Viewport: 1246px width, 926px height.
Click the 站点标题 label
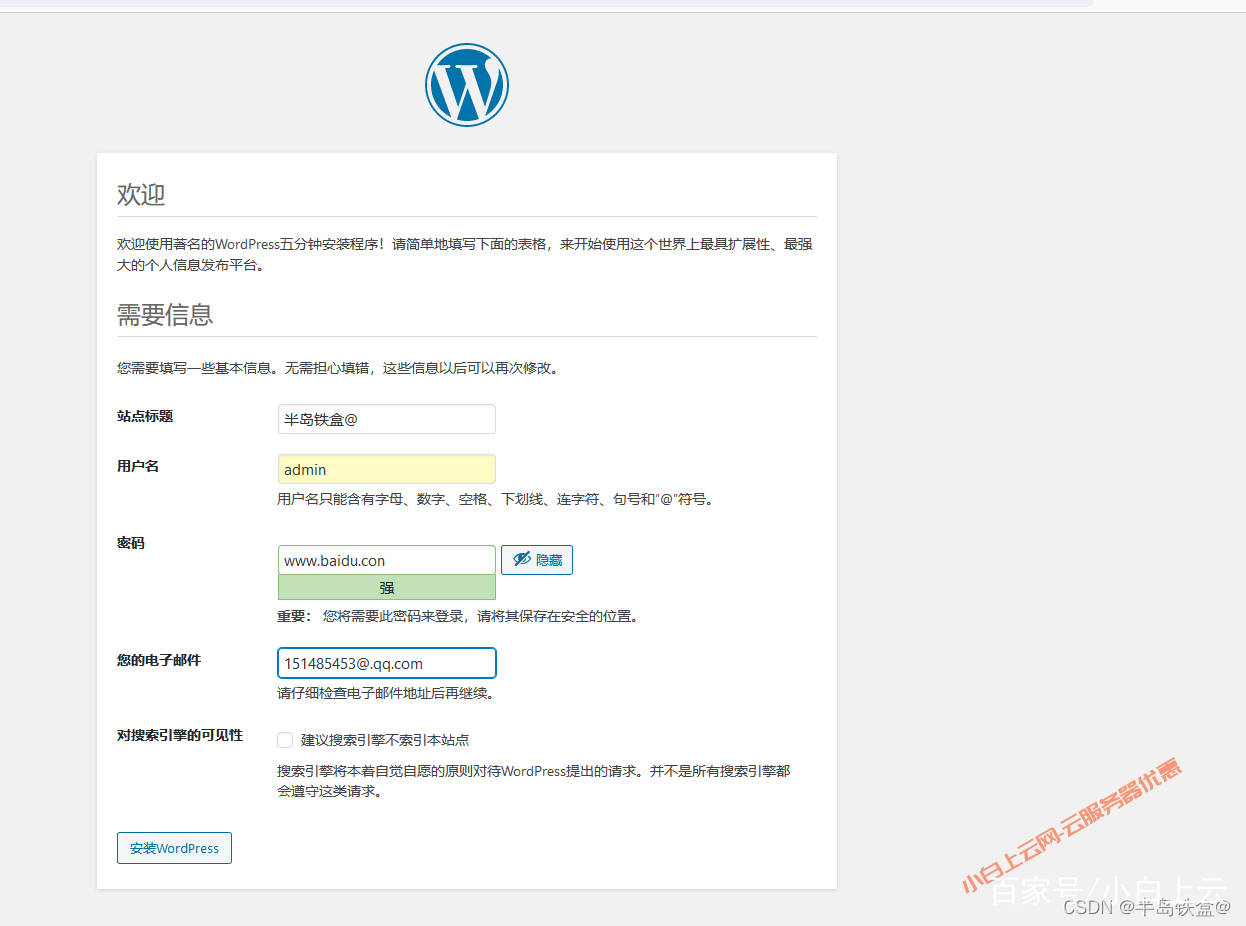click(145, 416)
